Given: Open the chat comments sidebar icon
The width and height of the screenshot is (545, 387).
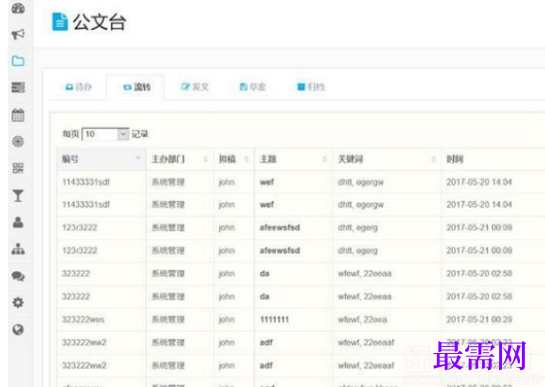Looking at the screenshot, I should click(18, 276).
